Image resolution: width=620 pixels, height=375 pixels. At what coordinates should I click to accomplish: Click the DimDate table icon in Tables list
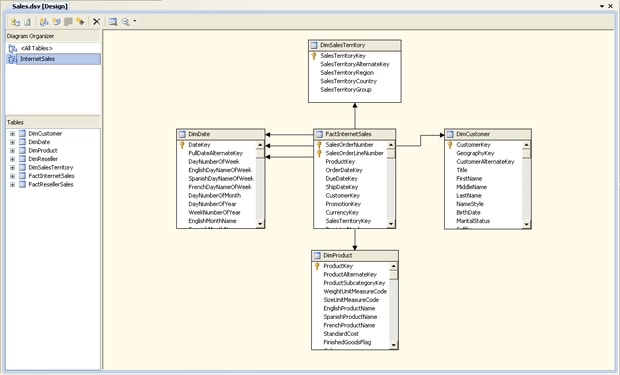click(x=23, y=142)
